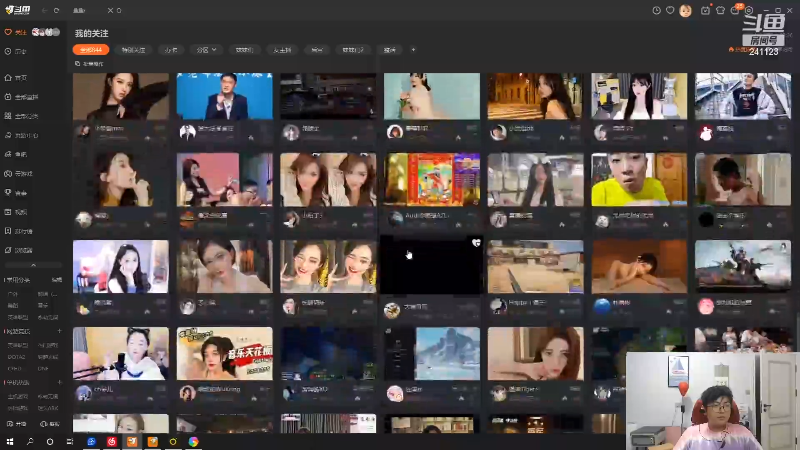This screenshot has width=800, height=450.
Task: Open the last sidebar item above the collapse chevron
Action: 19,251
